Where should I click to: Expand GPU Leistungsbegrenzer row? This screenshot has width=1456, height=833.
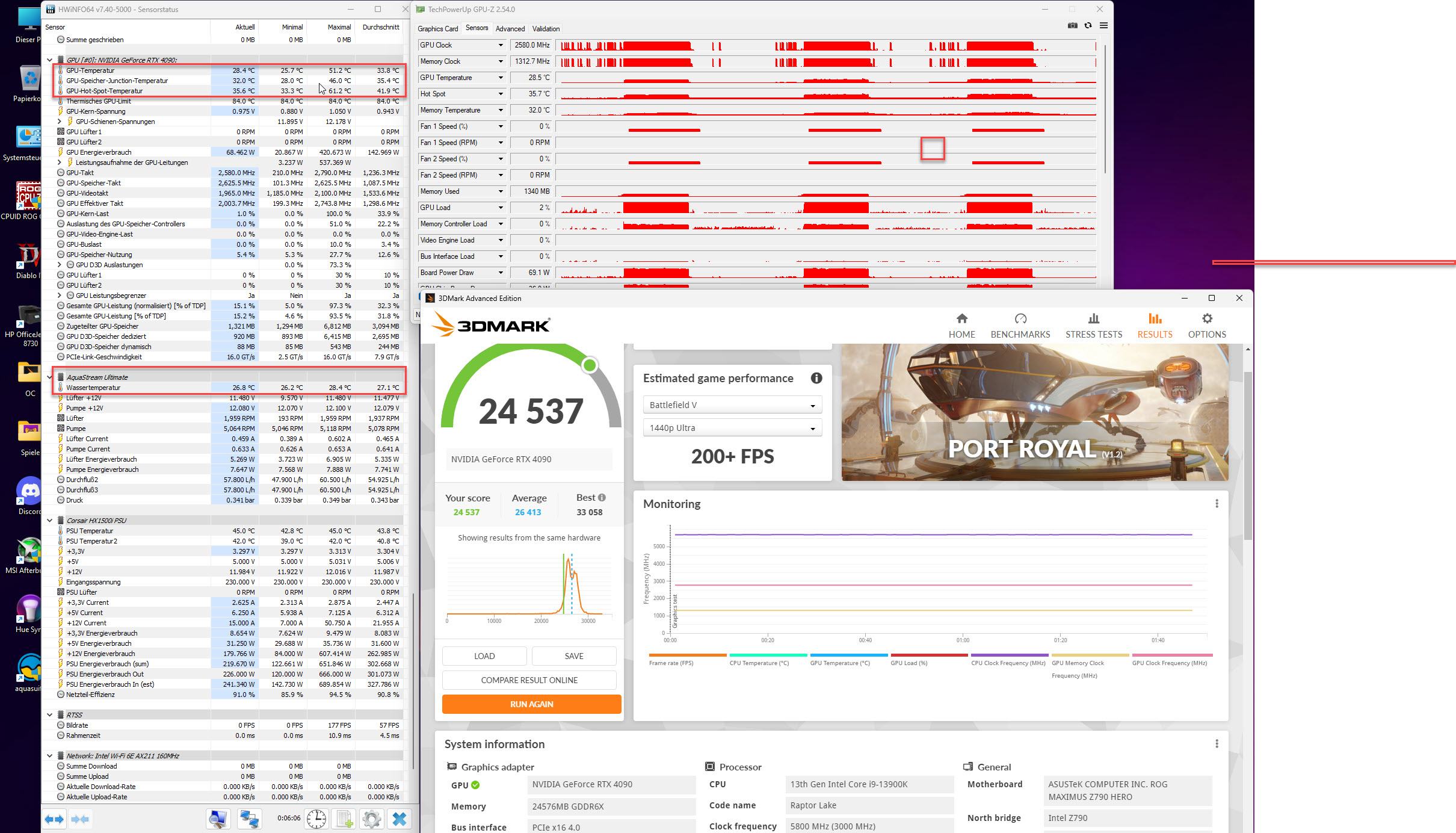(x=60, y=296)
